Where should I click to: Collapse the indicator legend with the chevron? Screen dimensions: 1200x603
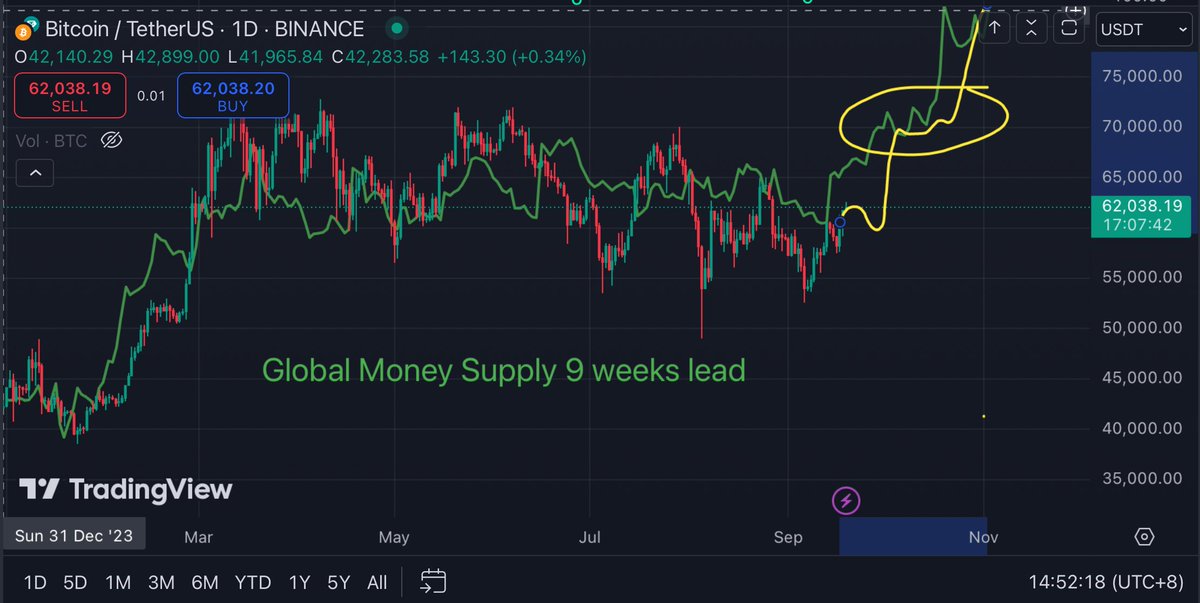click(x=35, y=174)
